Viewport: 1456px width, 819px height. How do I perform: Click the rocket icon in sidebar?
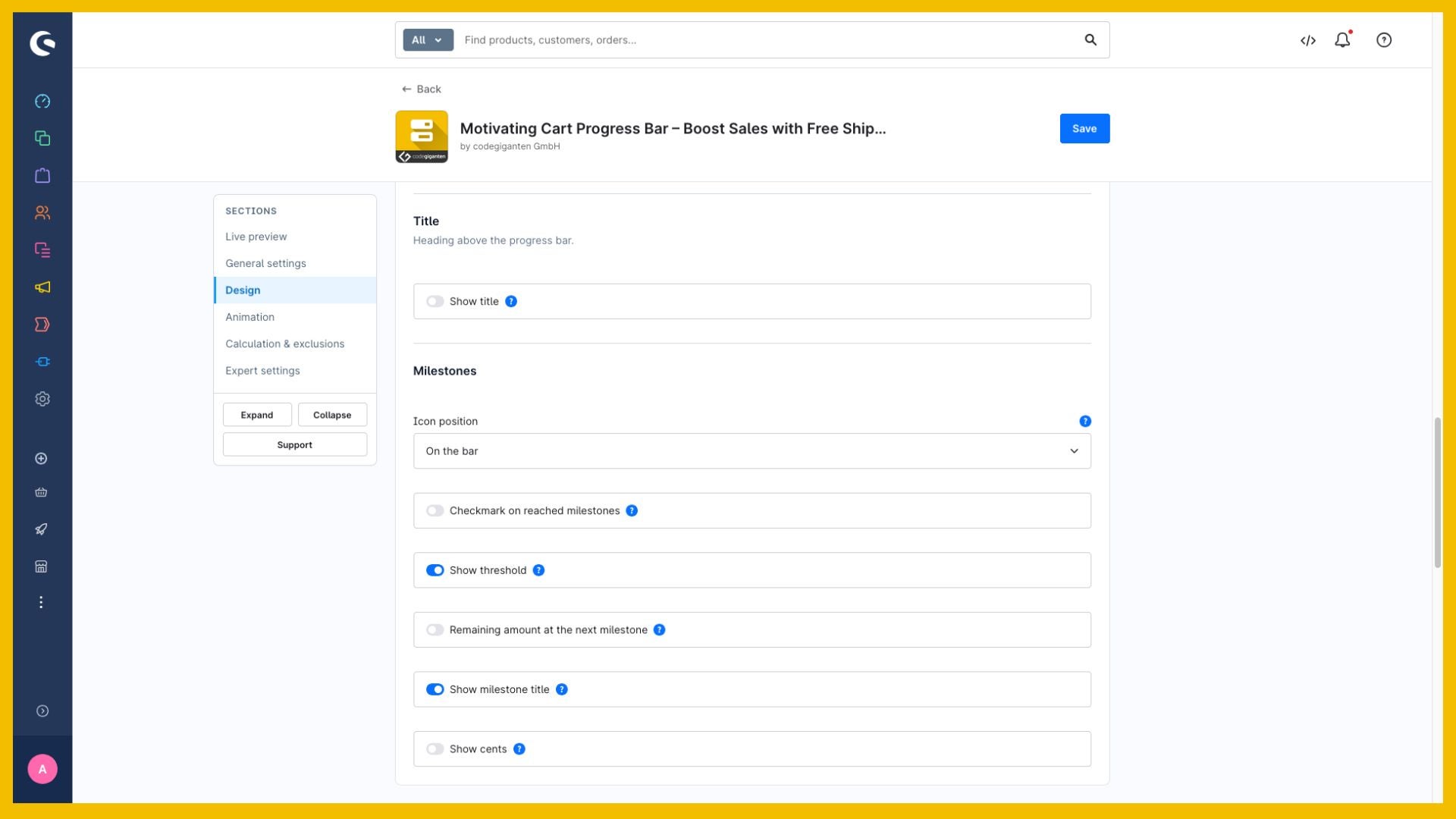pyautogui.click(x=42, y=529)
